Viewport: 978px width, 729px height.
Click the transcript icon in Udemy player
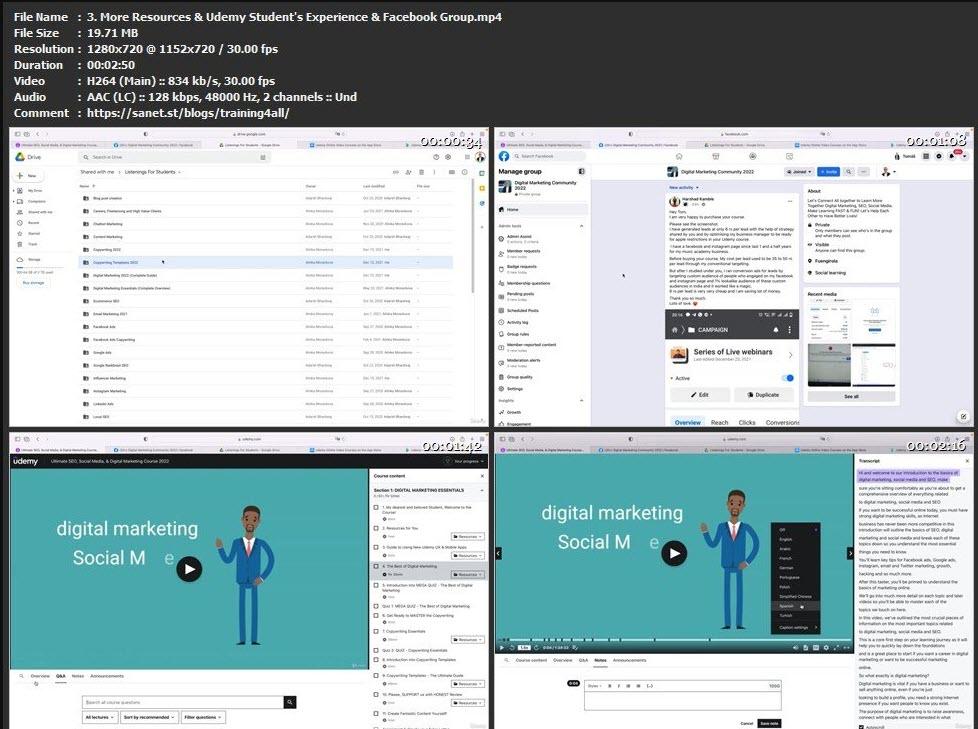click(805, 648)
